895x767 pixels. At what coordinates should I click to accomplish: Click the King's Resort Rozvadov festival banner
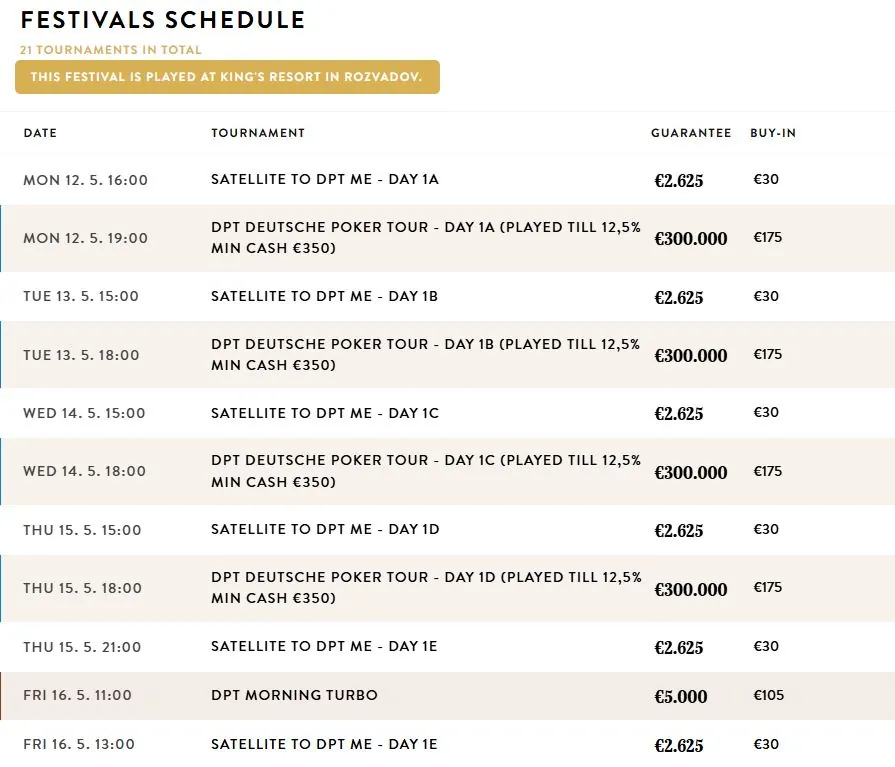227,77
